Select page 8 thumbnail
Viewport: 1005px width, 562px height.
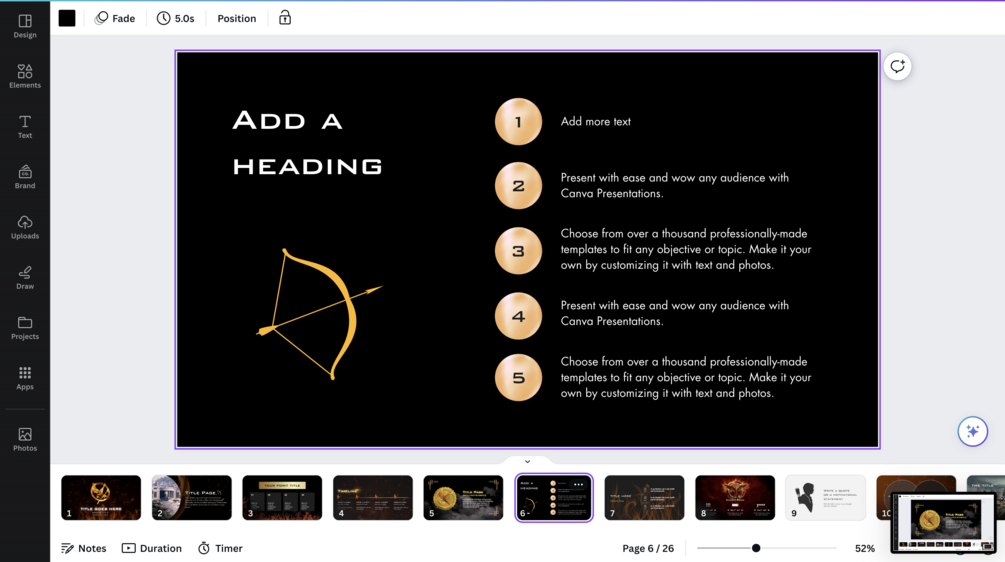735,497
